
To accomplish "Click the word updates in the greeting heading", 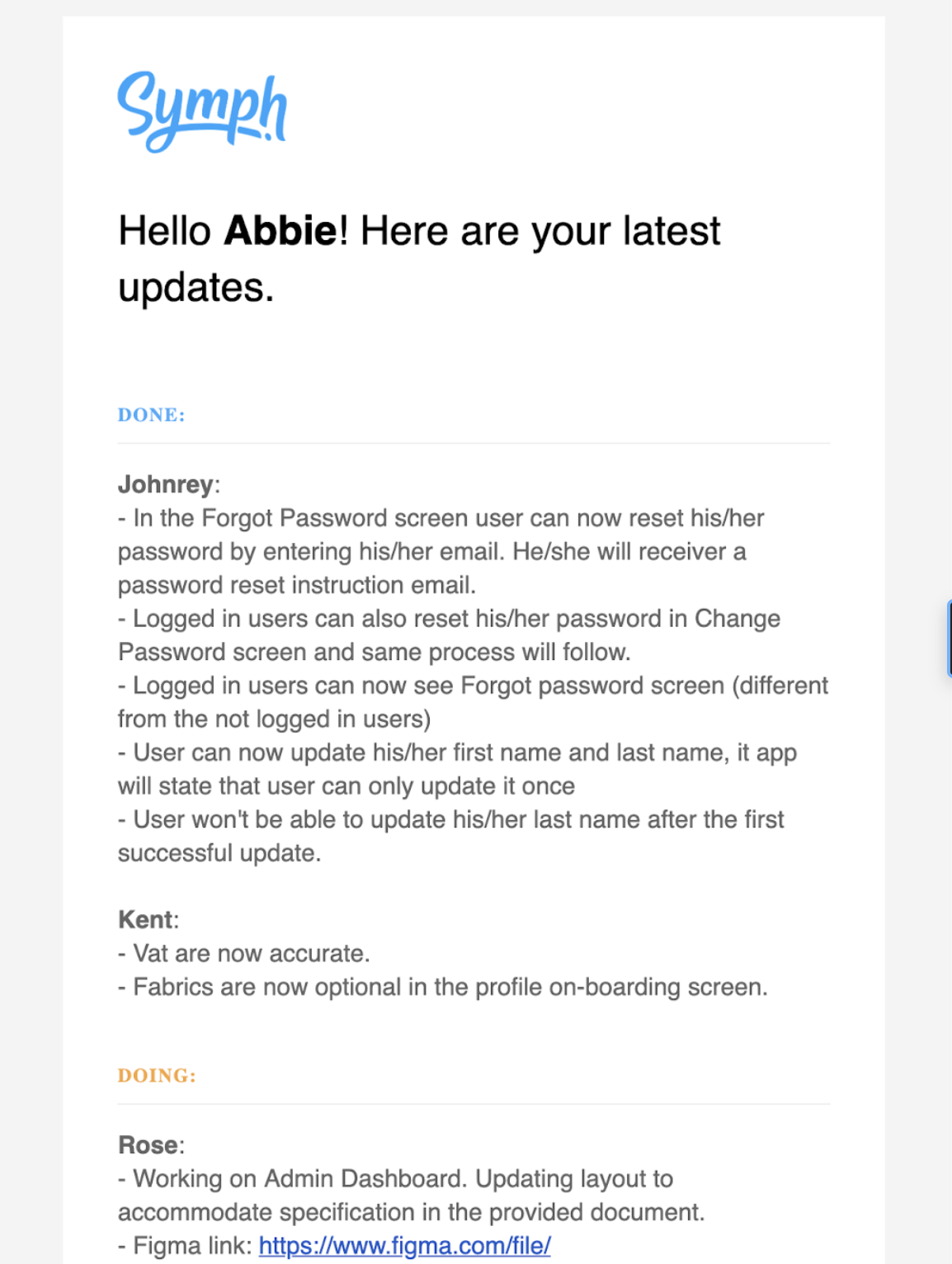I will click(194, 288).
